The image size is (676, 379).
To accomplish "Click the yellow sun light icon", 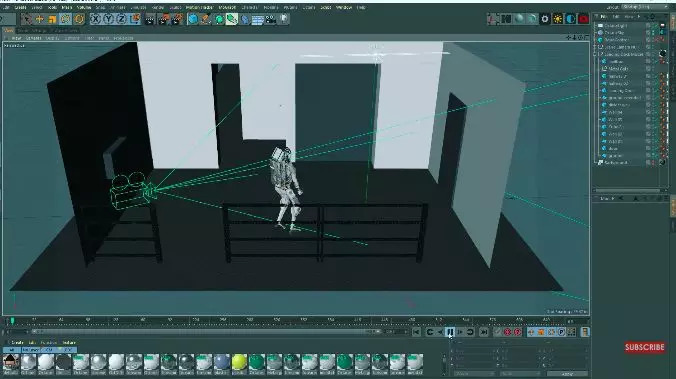I will pyautogui.click(x=558, y=19).
